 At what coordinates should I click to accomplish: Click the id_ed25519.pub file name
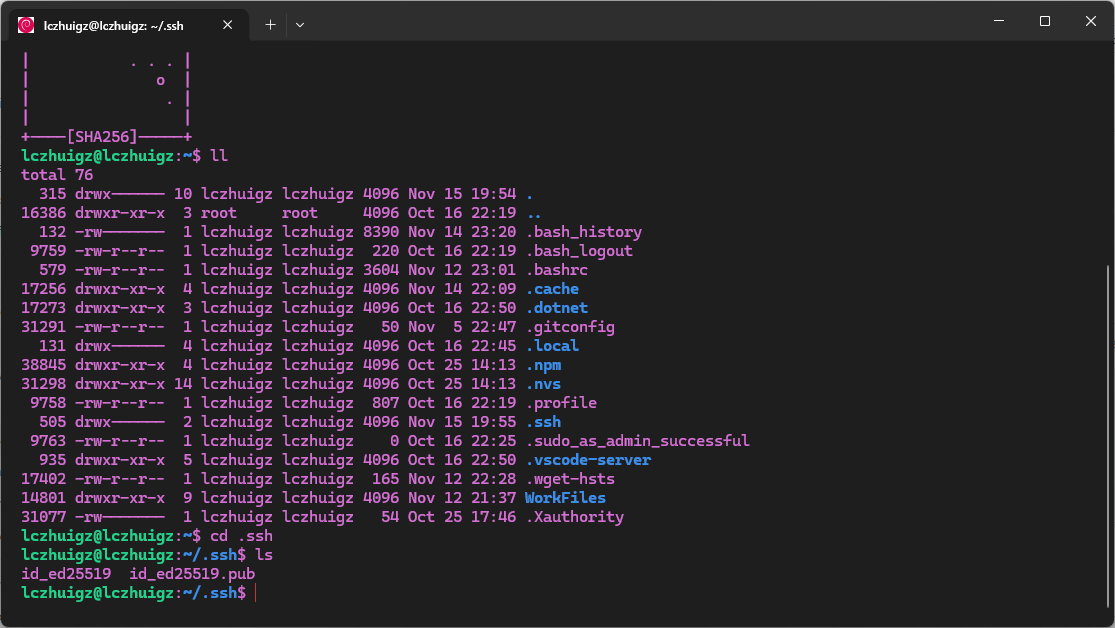[192, 574]
